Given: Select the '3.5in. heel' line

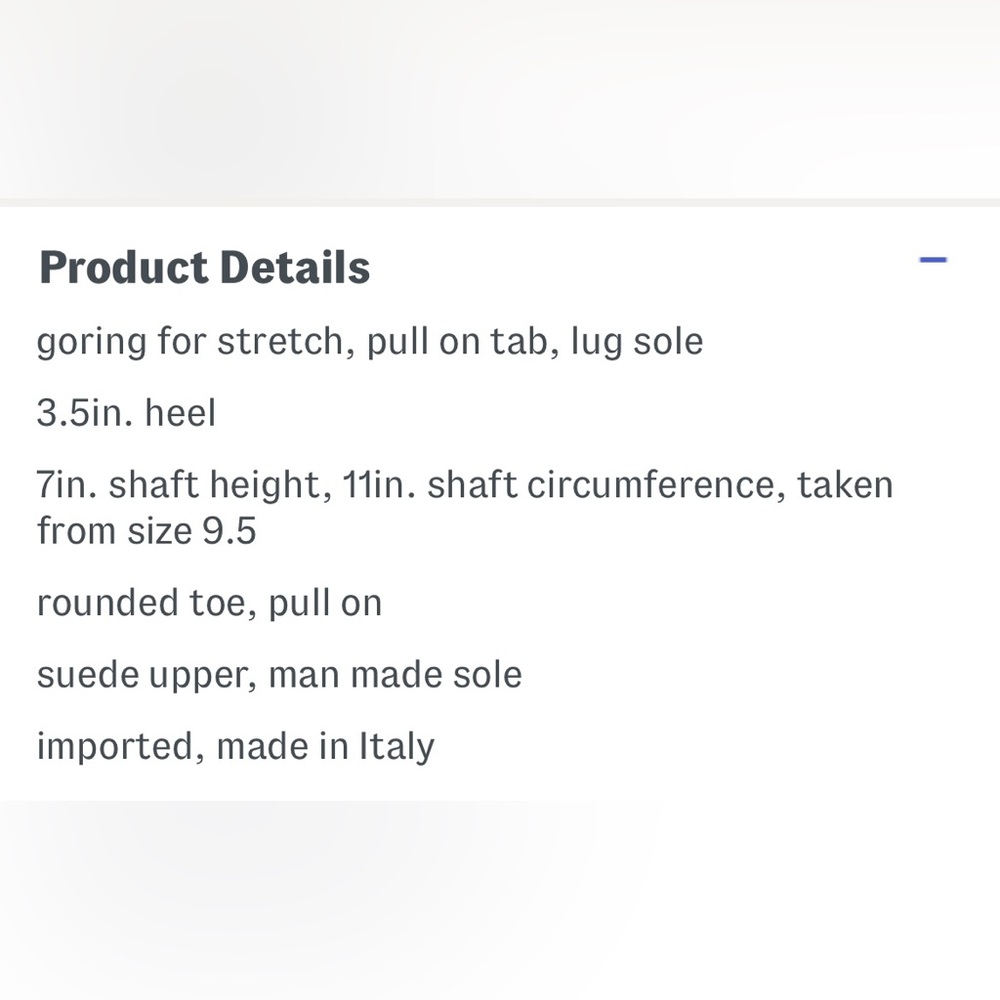Looking at the screenshot, I should tap(126, 412).
